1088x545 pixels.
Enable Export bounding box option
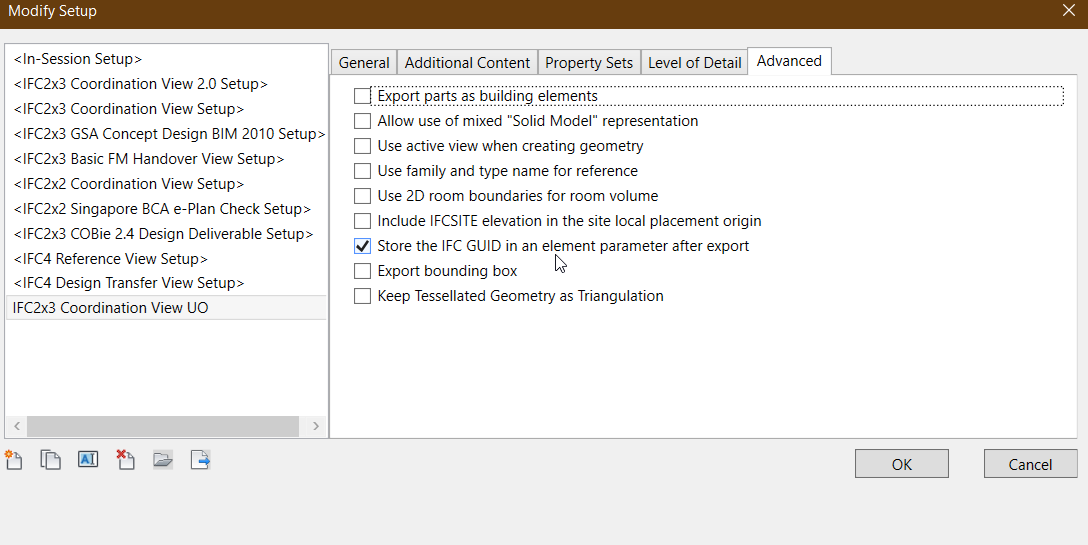[362, 271]
